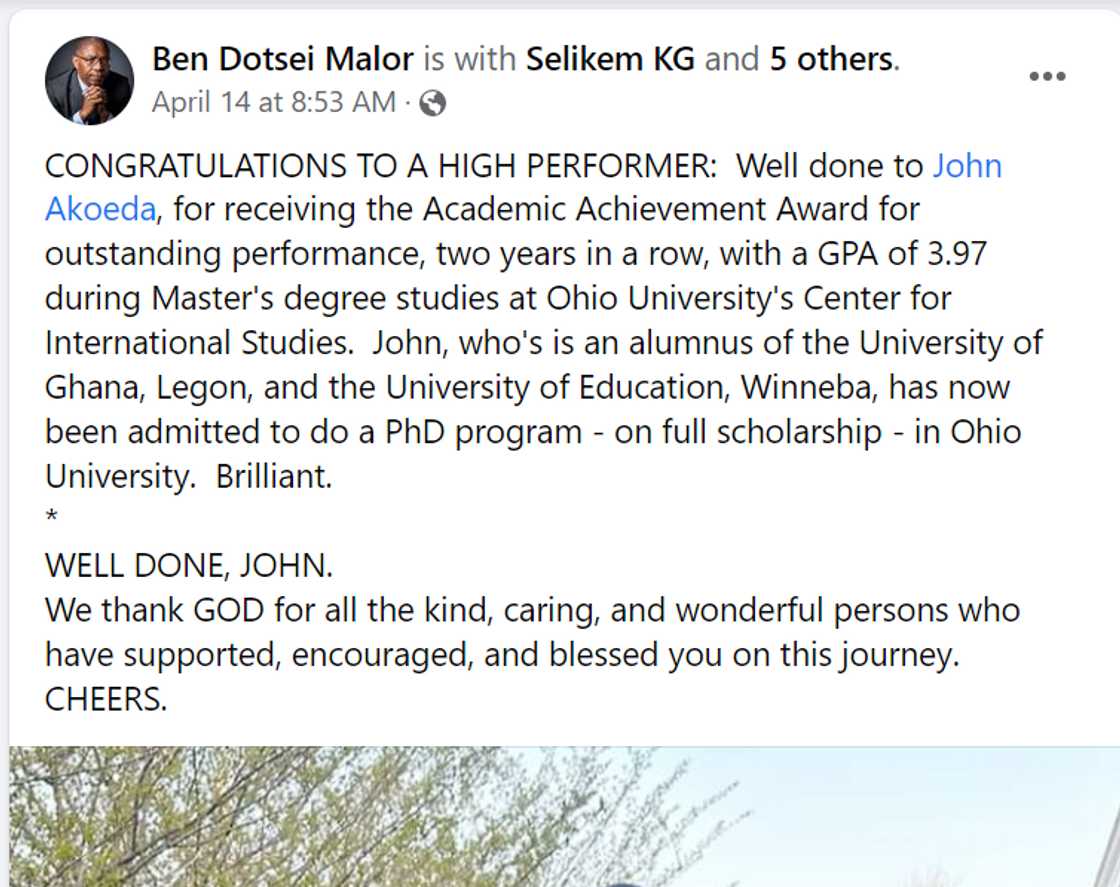The image size is (1120, 887).
Task: Click Ben Dotsei Malor's bolded name
Action: point(280,58)
